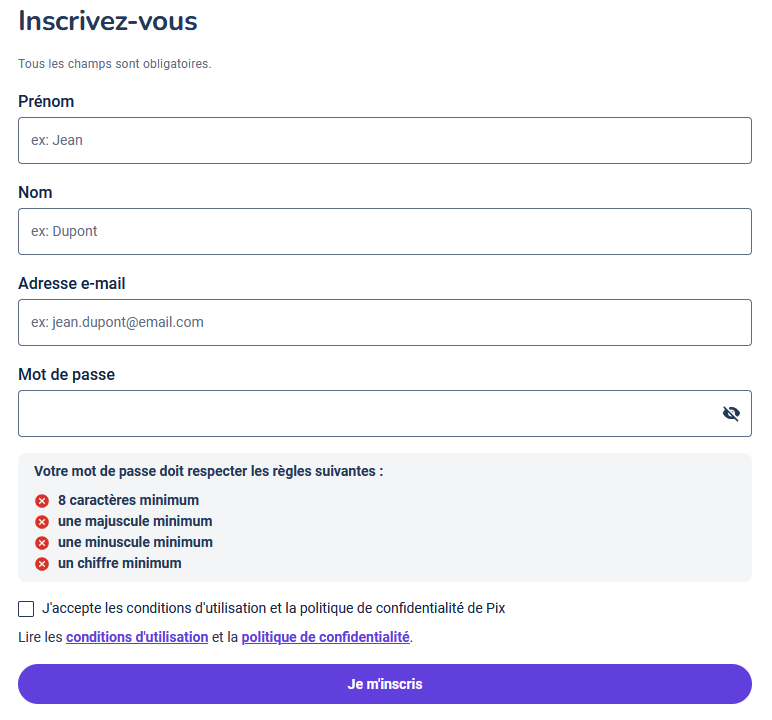Click the password rules heading text

pos(208,471)
